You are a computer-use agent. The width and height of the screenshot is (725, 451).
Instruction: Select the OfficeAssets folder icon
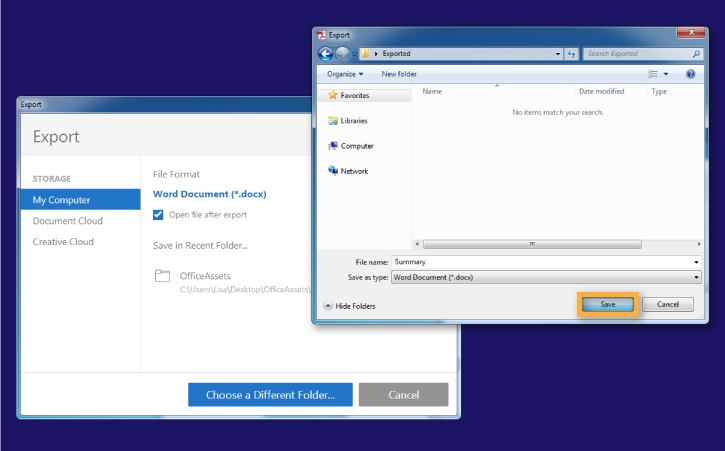[x=162, y=276]
